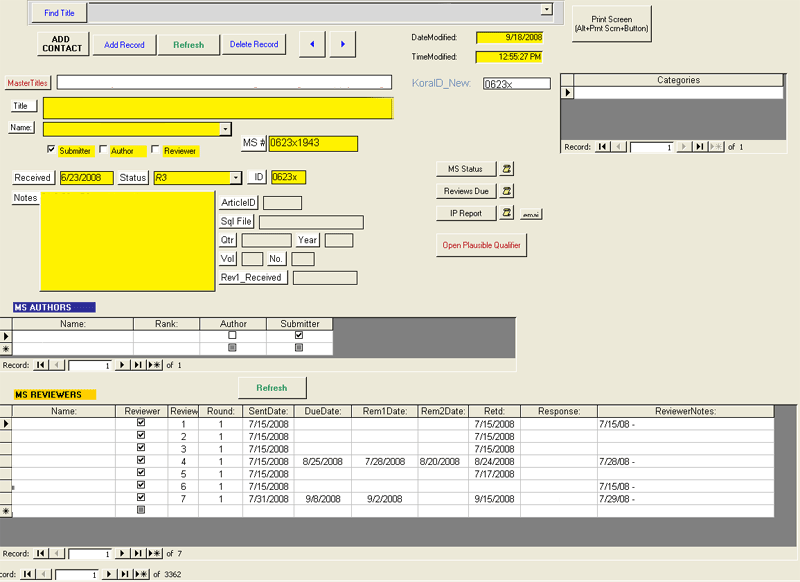The width and height of the screenshot is (800, 582).
Task: Go to next record in main form navigator
Action: [108, 574]
